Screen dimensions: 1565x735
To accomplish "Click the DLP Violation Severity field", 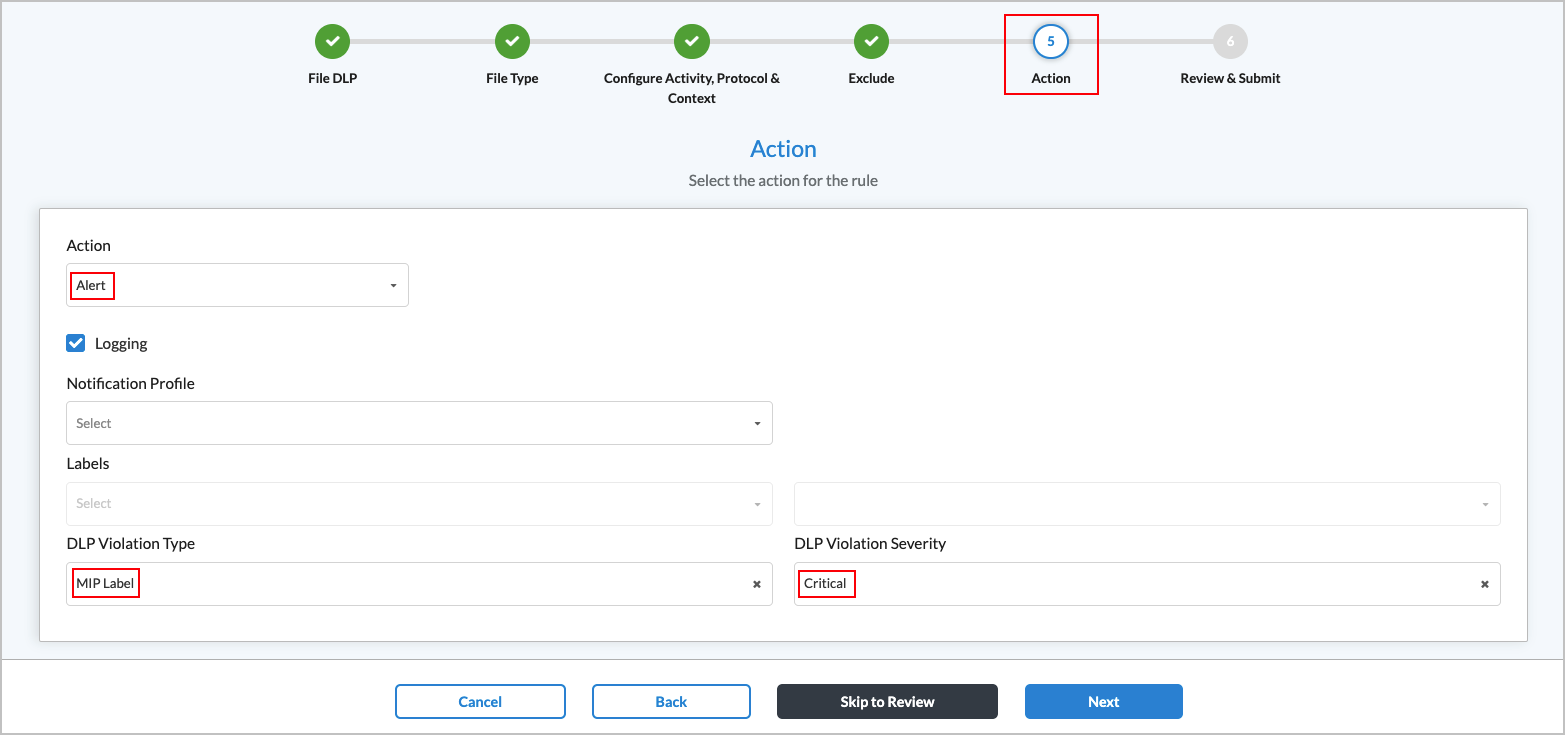I will click(1140, 584).
